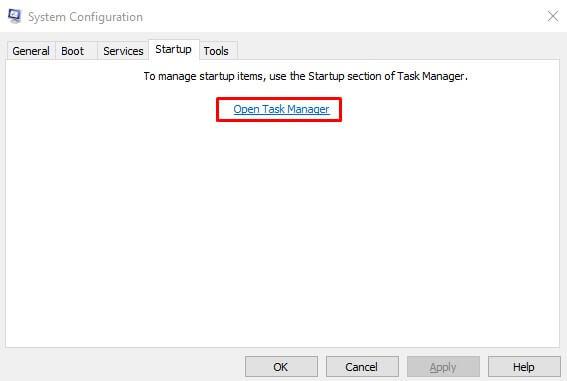Switch to the General tab
Viewport: 567px width, 381px height.
coord(31,51)
